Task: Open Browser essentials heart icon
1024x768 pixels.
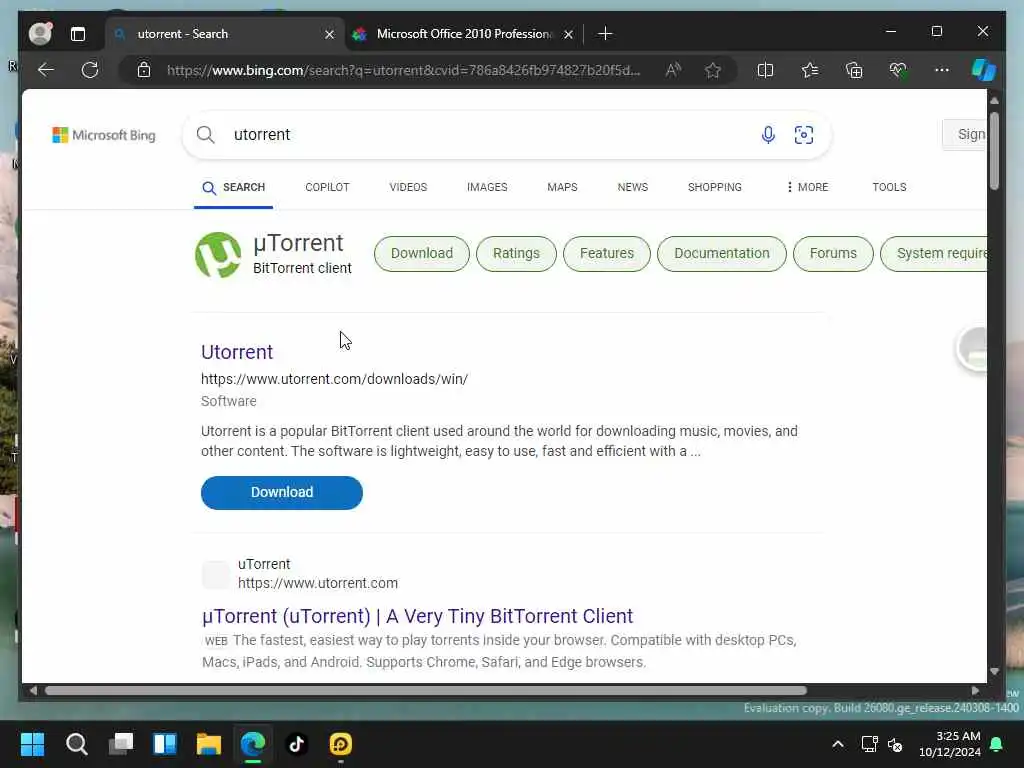Action: point(898,70)
